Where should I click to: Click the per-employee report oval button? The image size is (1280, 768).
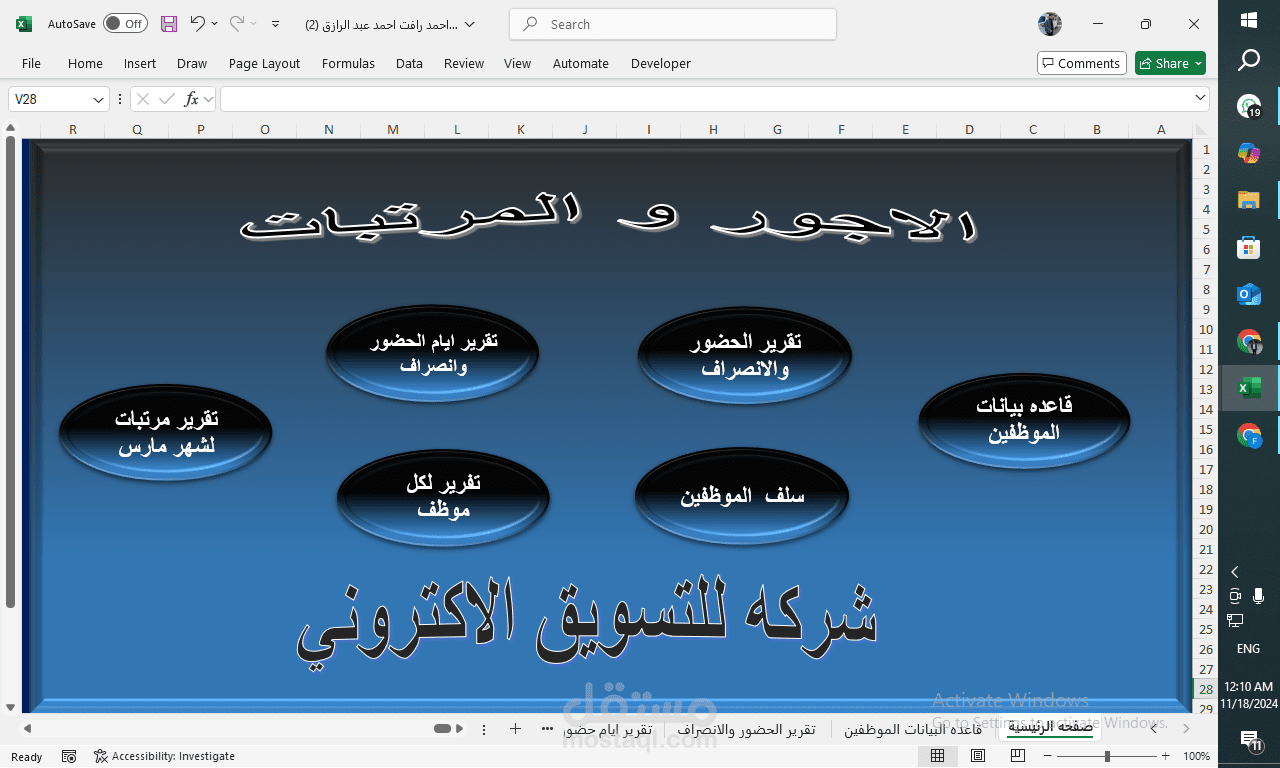tap(443, 496)
